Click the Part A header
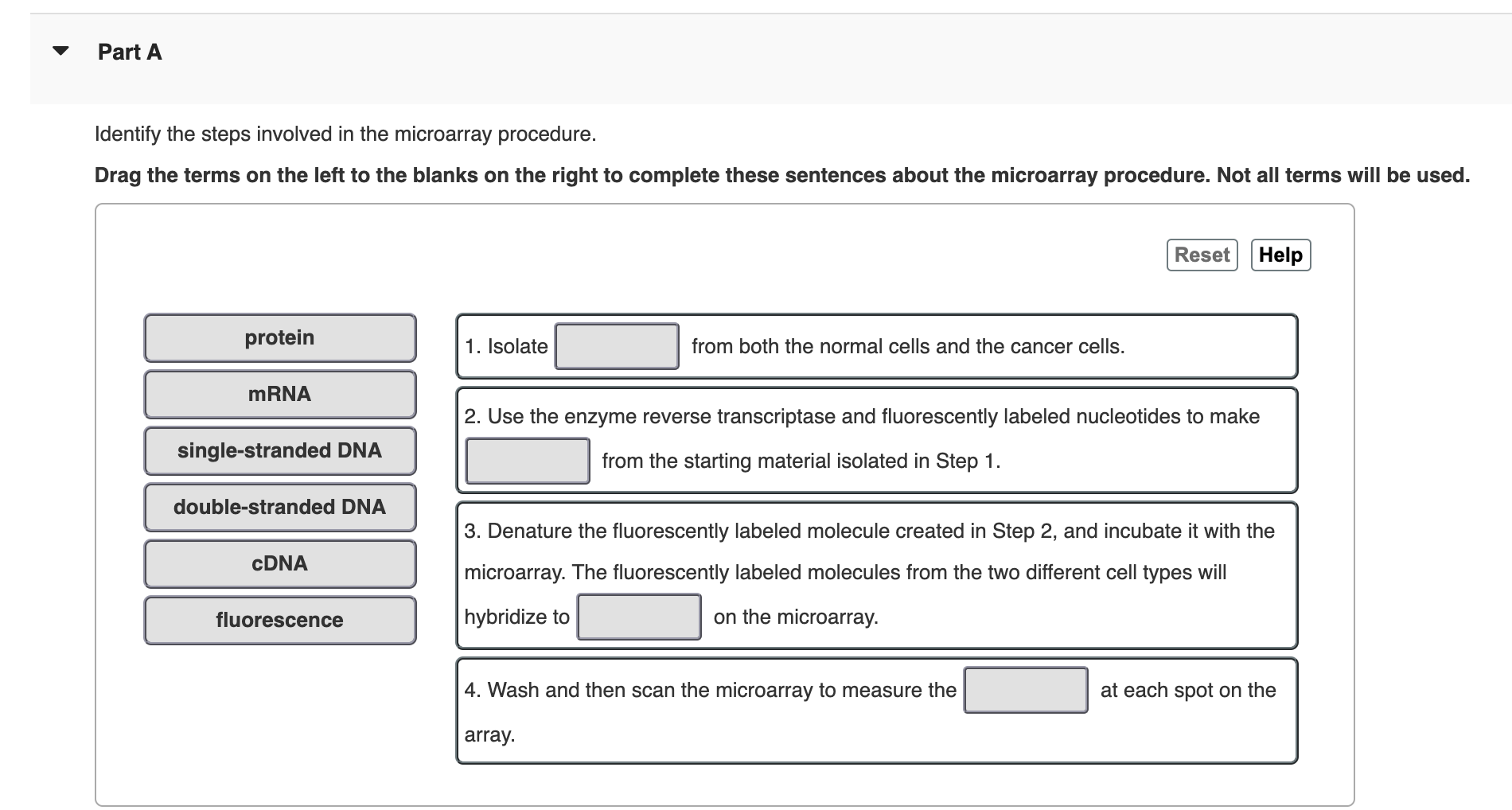 point(128,53)
